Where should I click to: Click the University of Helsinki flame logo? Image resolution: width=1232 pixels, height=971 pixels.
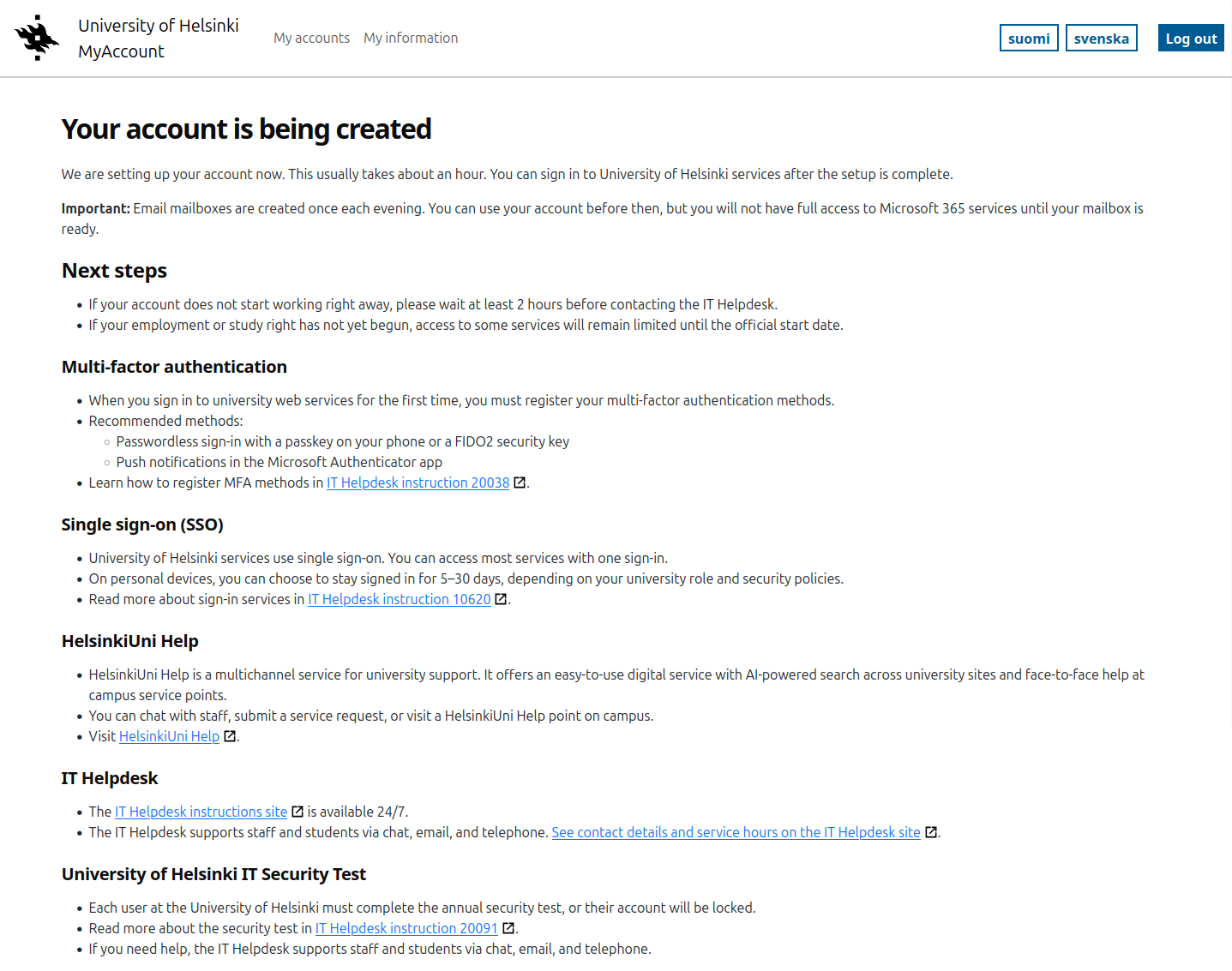click(x=37, y=38)
